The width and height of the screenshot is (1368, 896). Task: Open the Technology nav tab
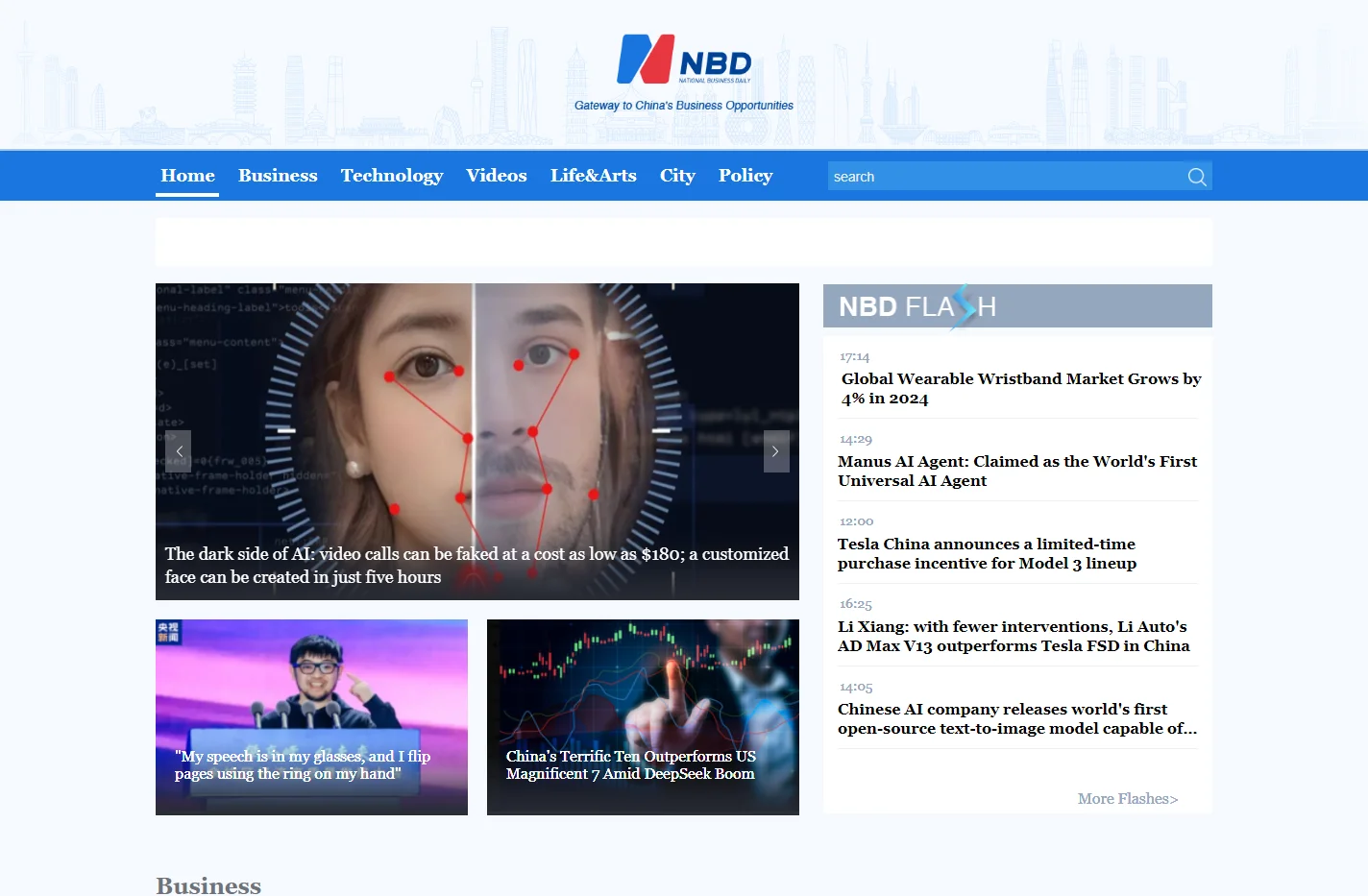click(392, 176)
